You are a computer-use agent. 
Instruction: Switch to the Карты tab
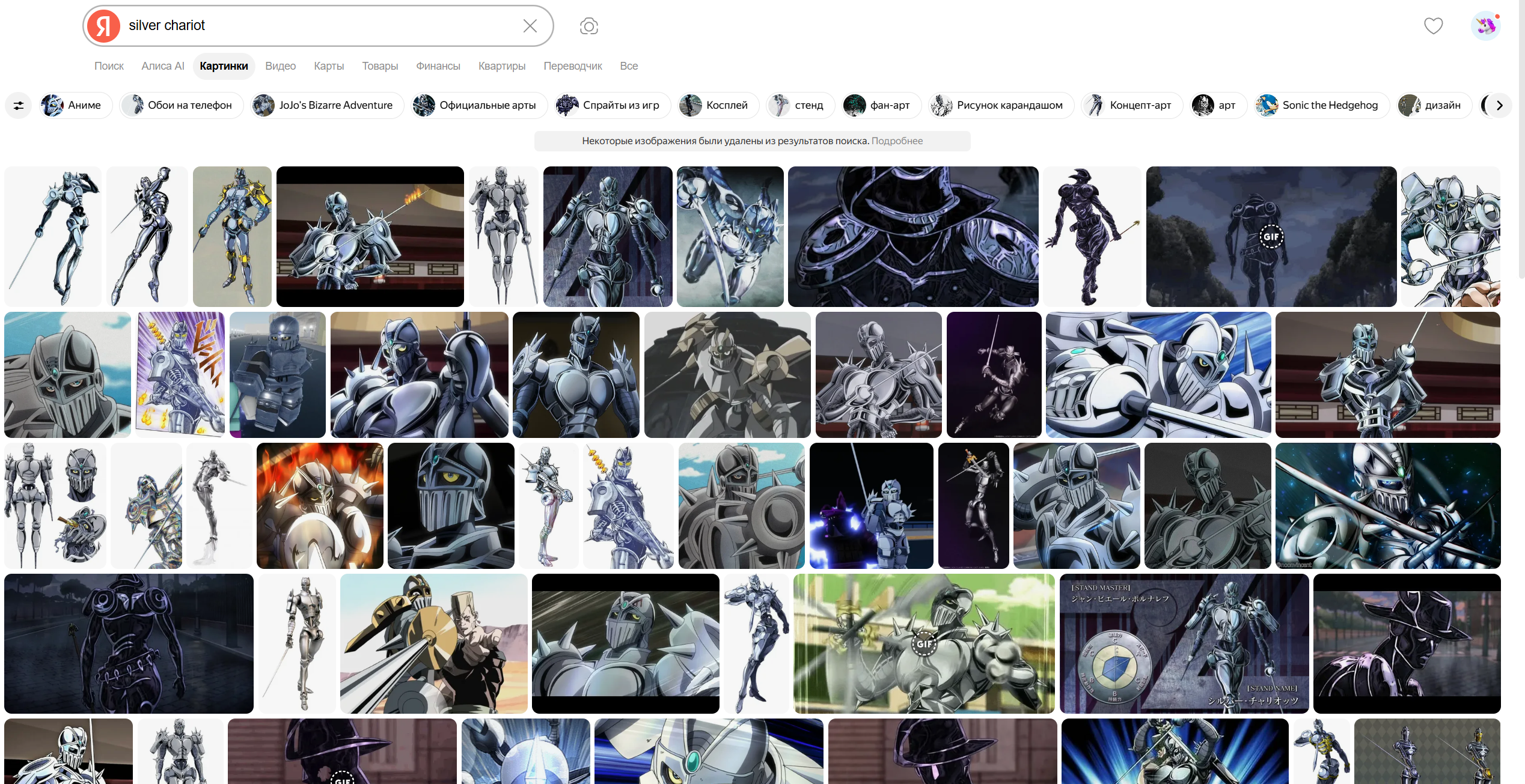(329, 66)
